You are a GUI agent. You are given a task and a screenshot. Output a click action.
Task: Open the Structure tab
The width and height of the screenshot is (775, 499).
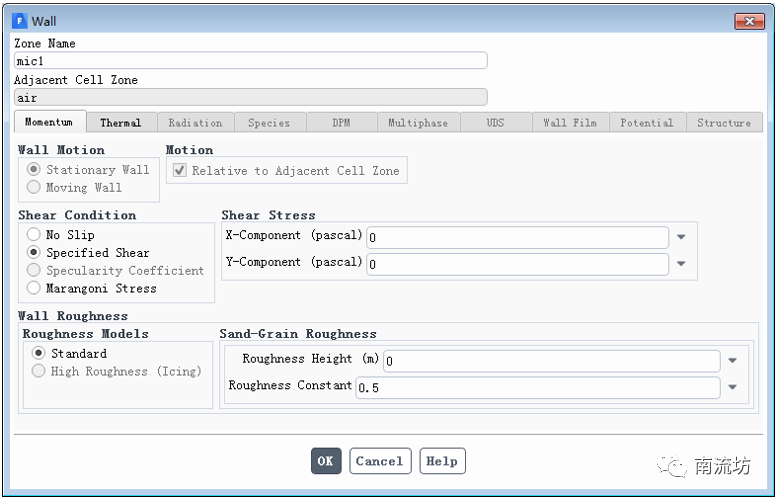click(x=725, y=123)
